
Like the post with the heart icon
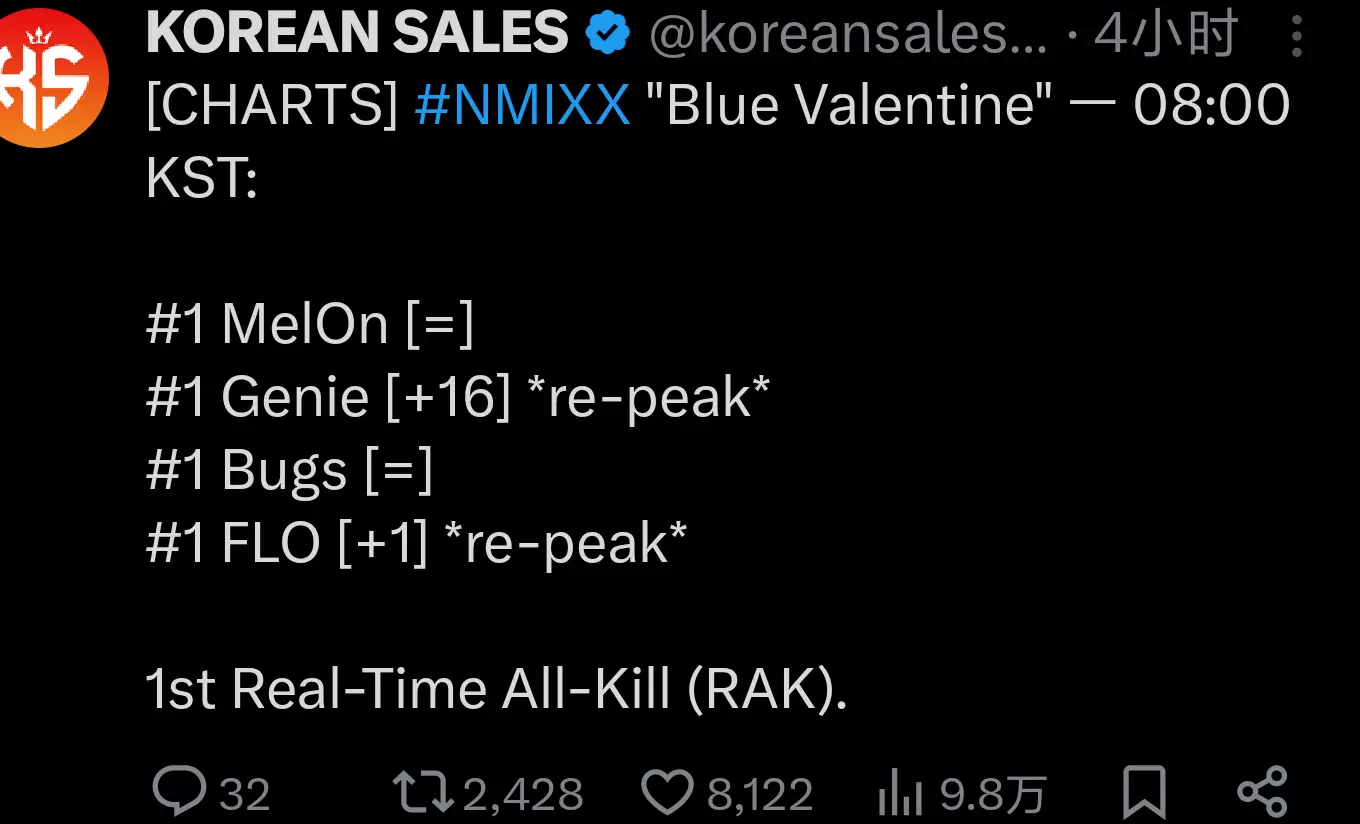(x=667, y=793)
